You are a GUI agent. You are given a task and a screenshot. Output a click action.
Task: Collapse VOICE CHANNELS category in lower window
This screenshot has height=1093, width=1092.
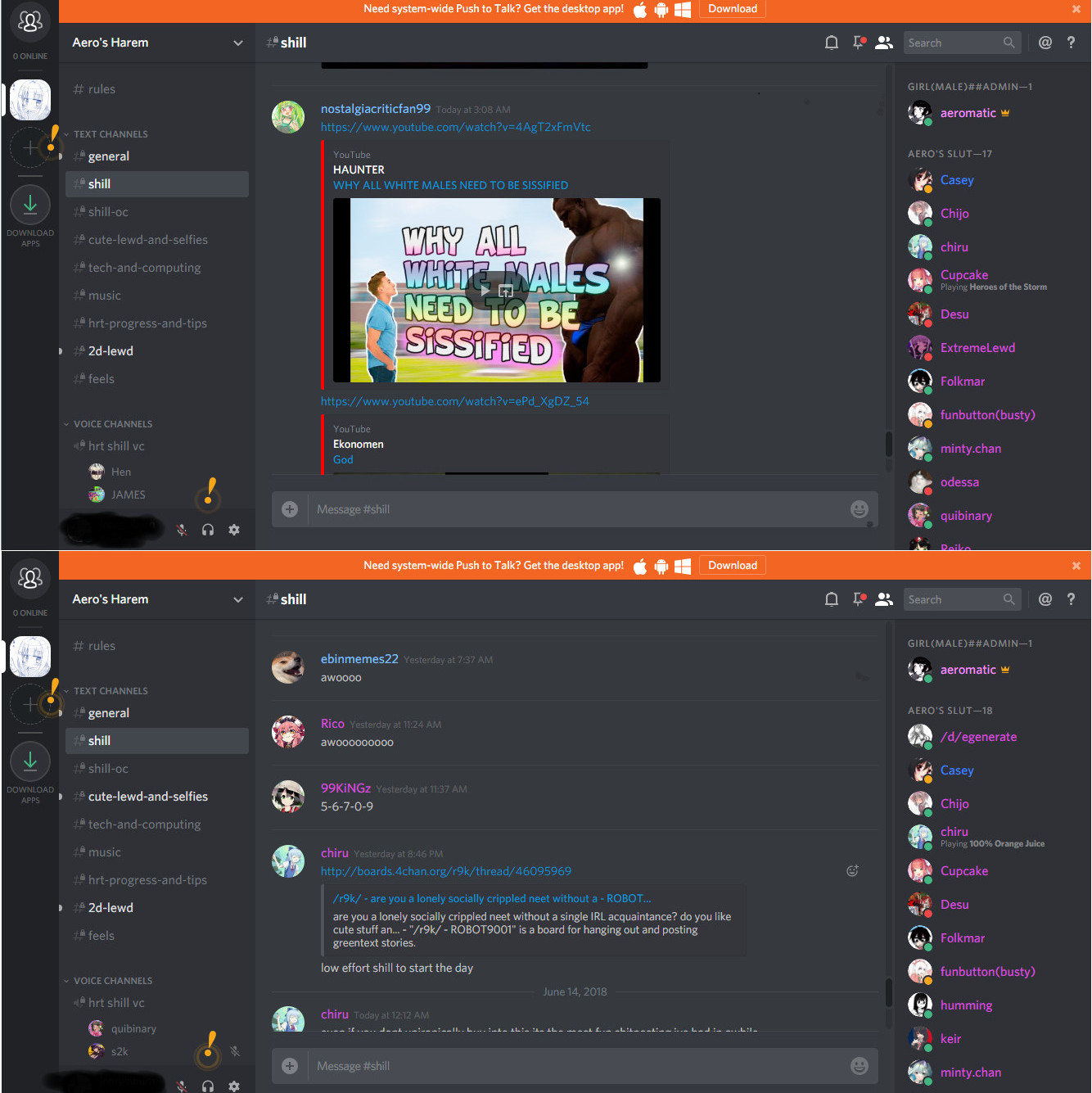click(108, 981)
